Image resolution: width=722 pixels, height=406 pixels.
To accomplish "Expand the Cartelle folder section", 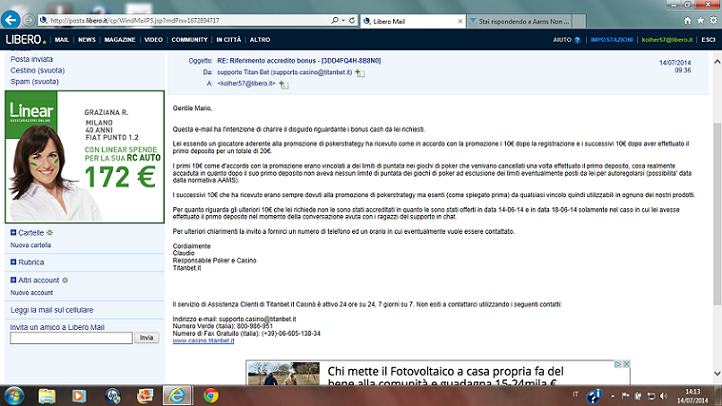I will click(13, 232).
